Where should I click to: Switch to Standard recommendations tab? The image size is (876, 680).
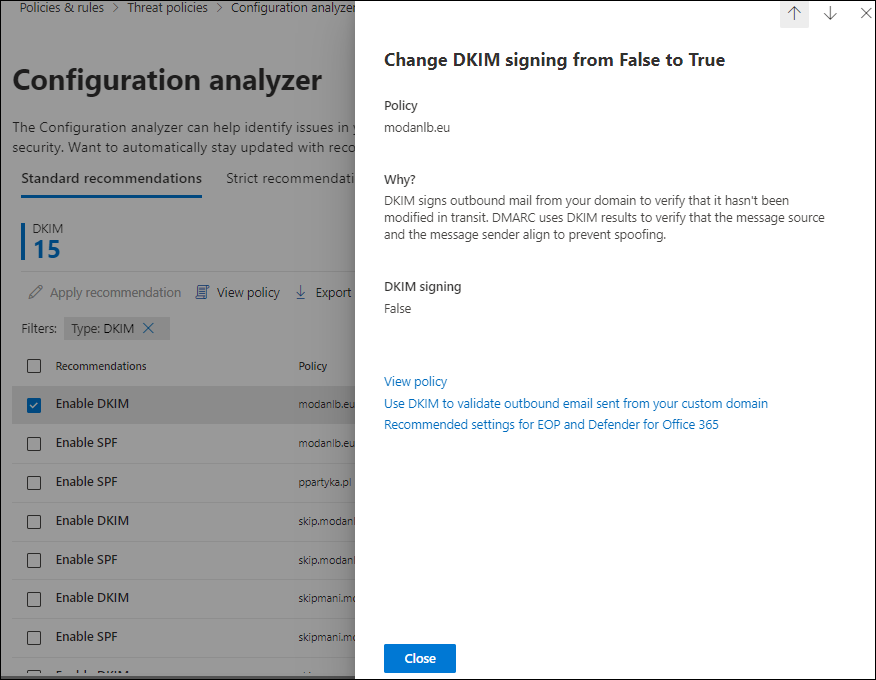click(x=111, y=179)
